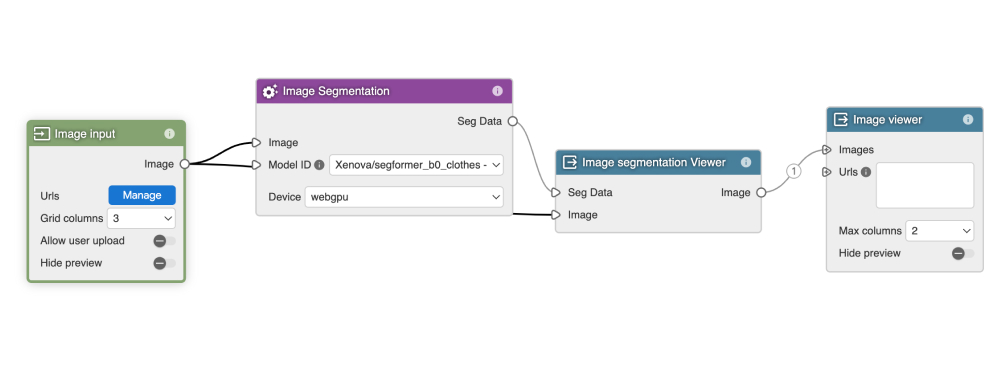Click the Urls text box in Image viewer
Image resolution: width=1000 pixels, height=368 pixels.
tap(925, 185)
